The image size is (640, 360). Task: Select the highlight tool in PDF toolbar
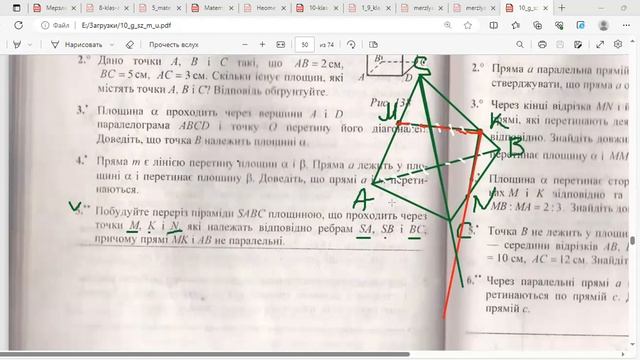point(17,44)
